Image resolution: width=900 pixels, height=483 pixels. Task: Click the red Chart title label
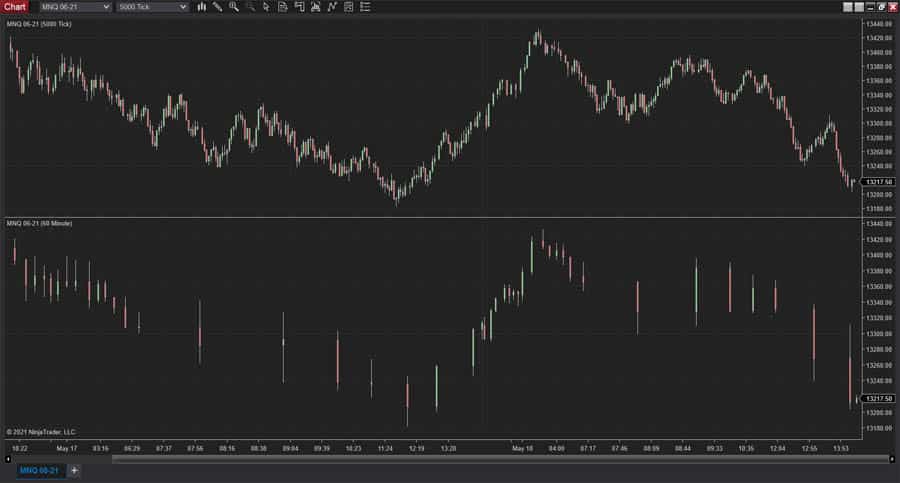14,7
